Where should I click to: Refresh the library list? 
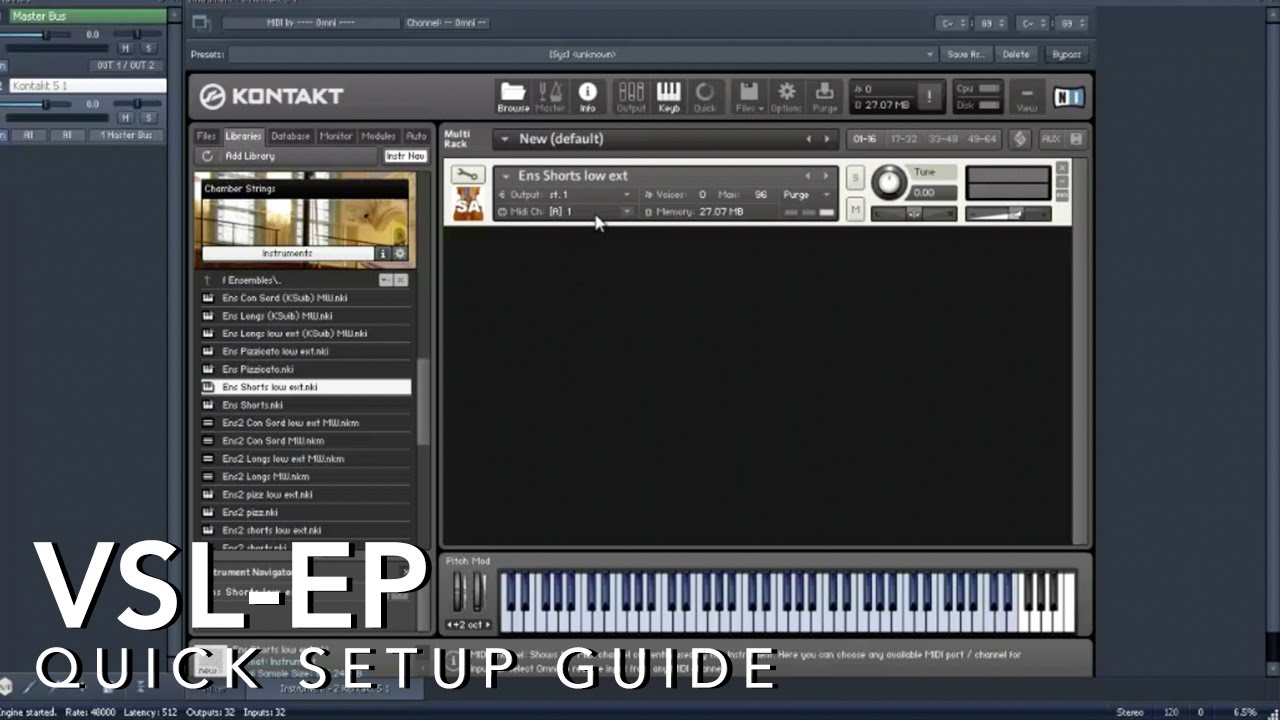point(207,156)
